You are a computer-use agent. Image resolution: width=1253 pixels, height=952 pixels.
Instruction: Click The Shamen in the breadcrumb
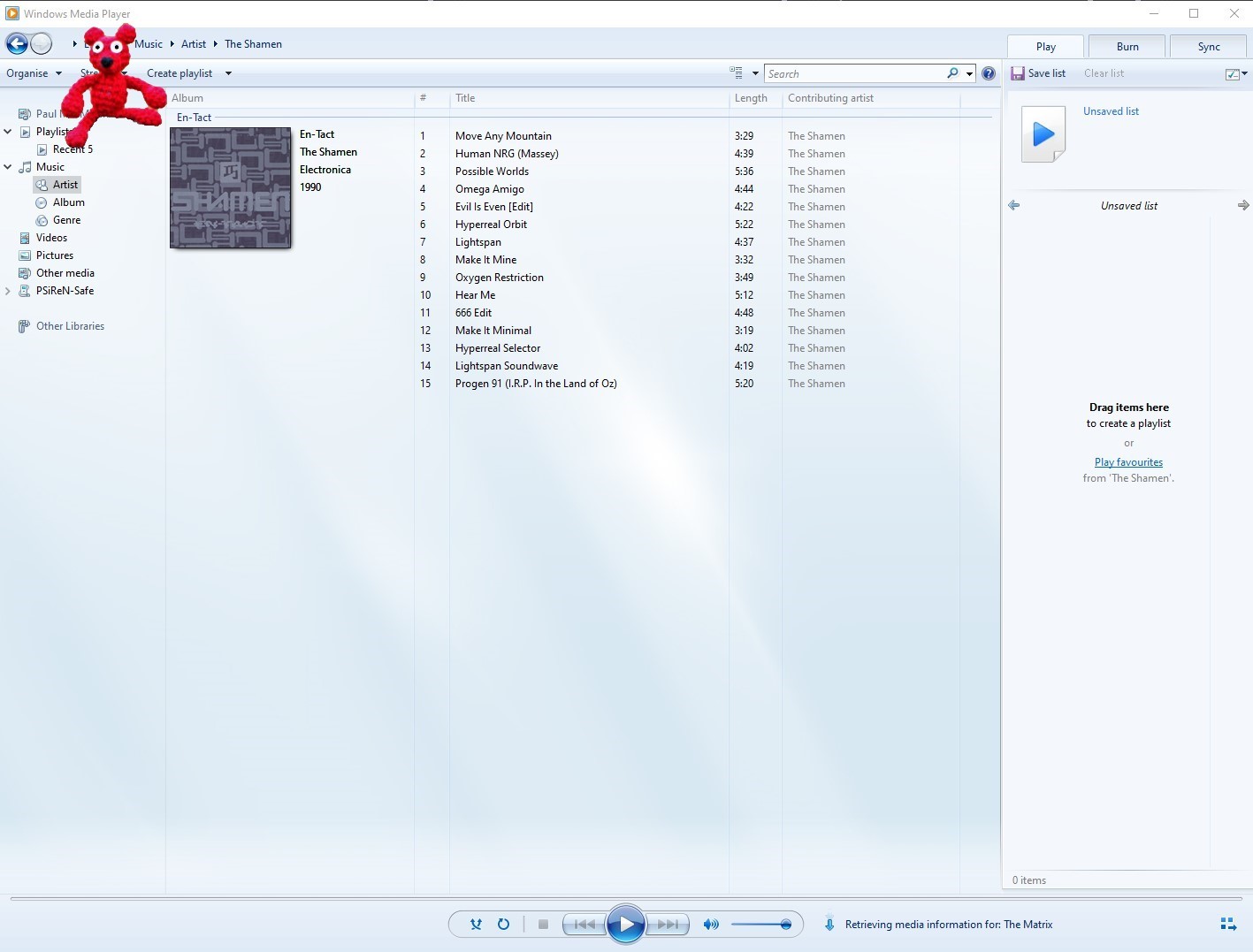coord(253,43)
